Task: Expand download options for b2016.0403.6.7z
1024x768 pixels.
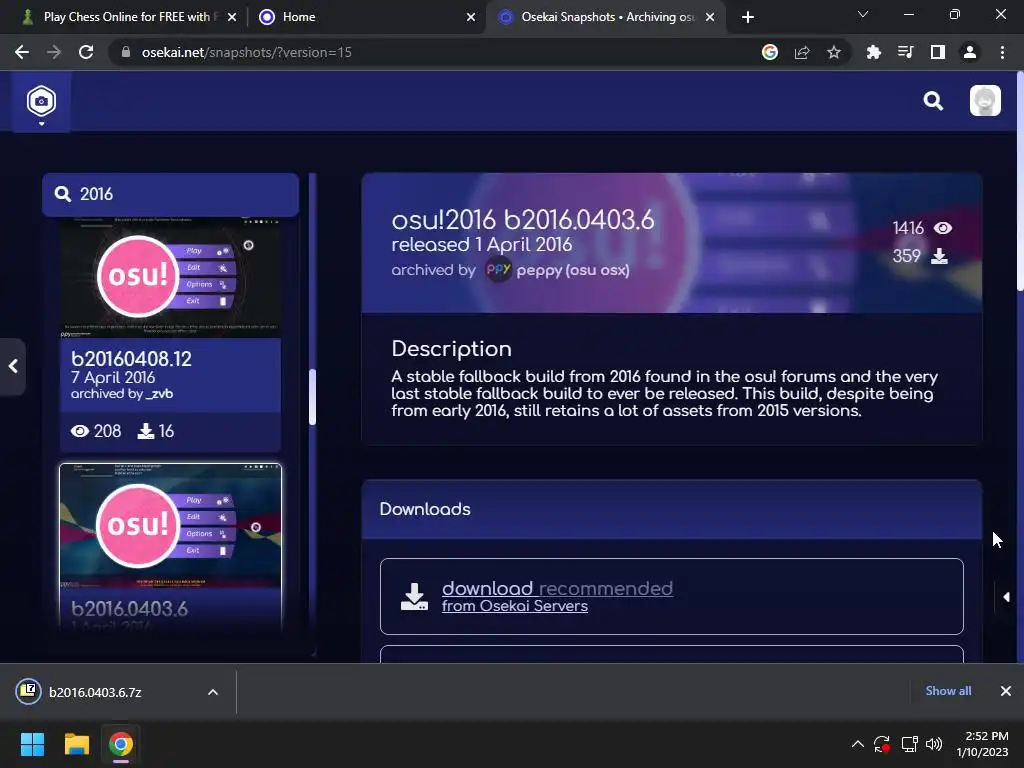Action: click(x=213, y=692)
